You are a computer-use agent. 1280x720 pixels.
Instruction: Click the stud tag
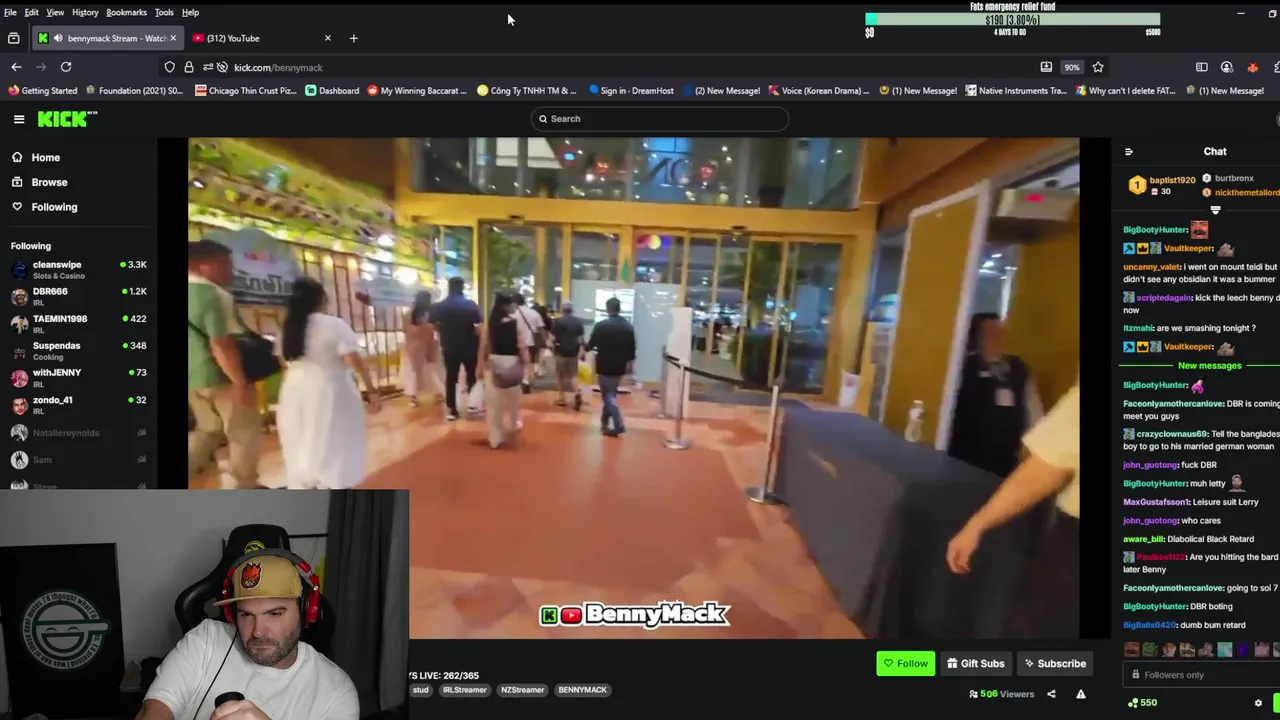[421, 690]
